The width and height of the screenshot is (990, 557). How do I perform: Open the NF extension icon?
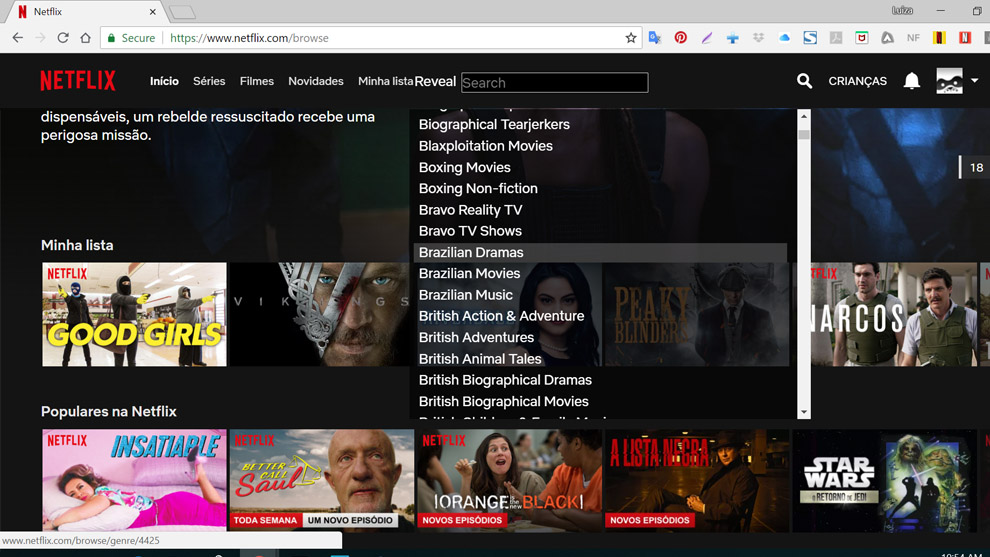point(913,38)
